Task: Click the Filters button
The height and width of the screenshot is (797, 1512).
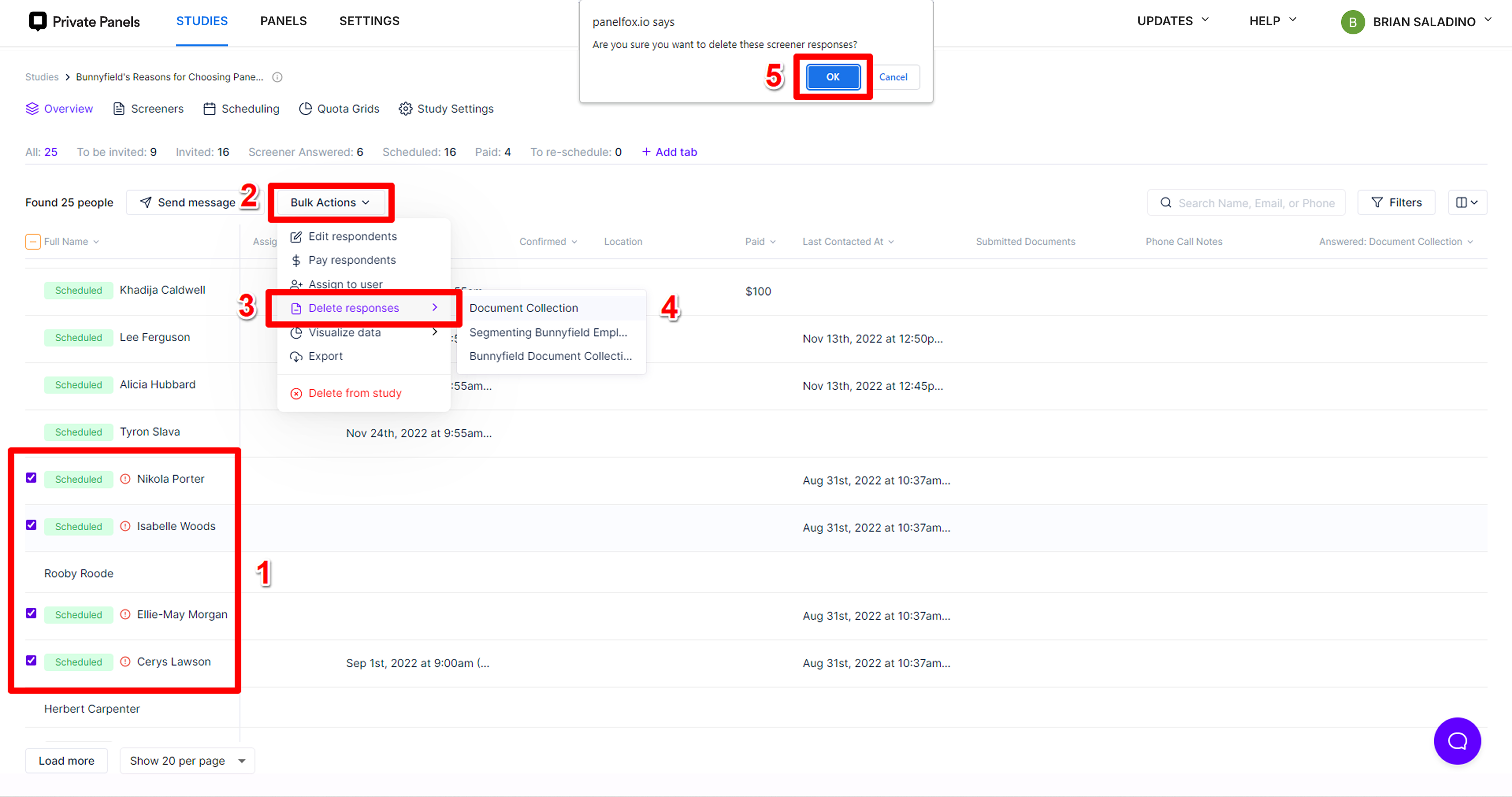Action: tap(1396, 202)
